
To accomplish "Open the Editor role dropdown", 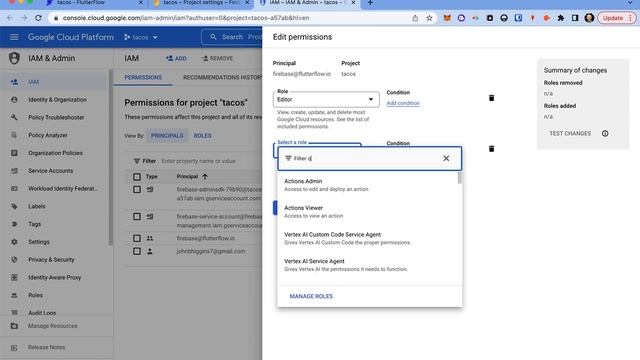I will point(326,100).
